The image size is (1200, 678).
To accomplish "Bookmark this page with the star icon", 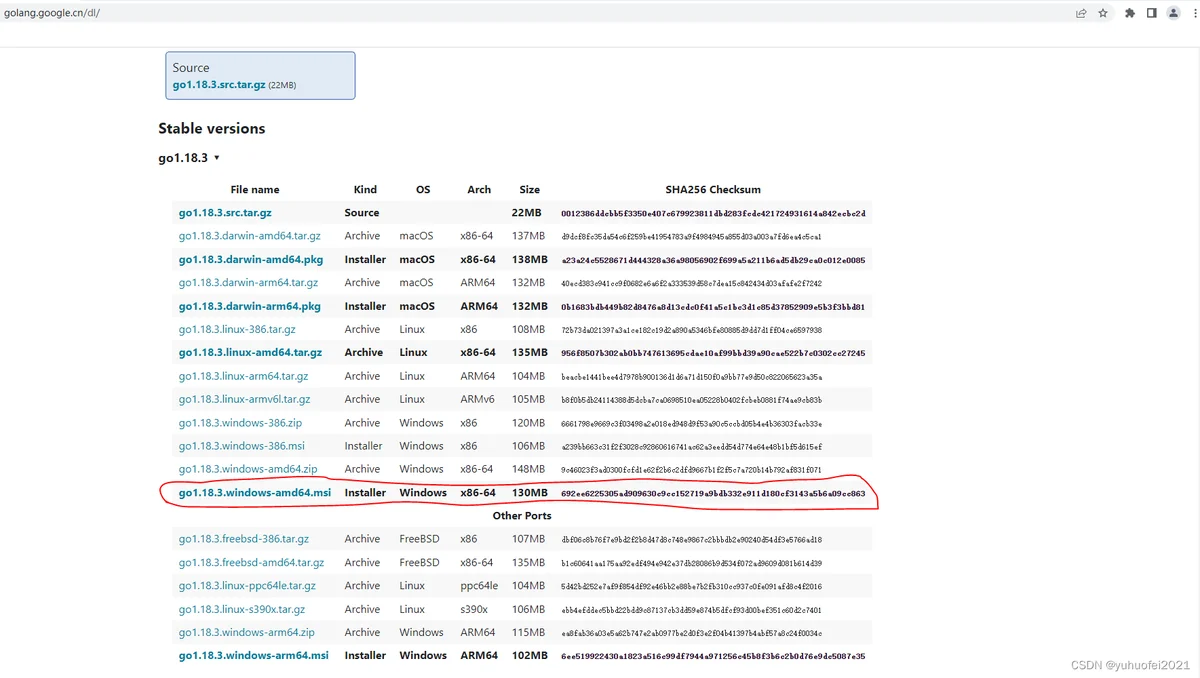I will tap(1103, 13).
